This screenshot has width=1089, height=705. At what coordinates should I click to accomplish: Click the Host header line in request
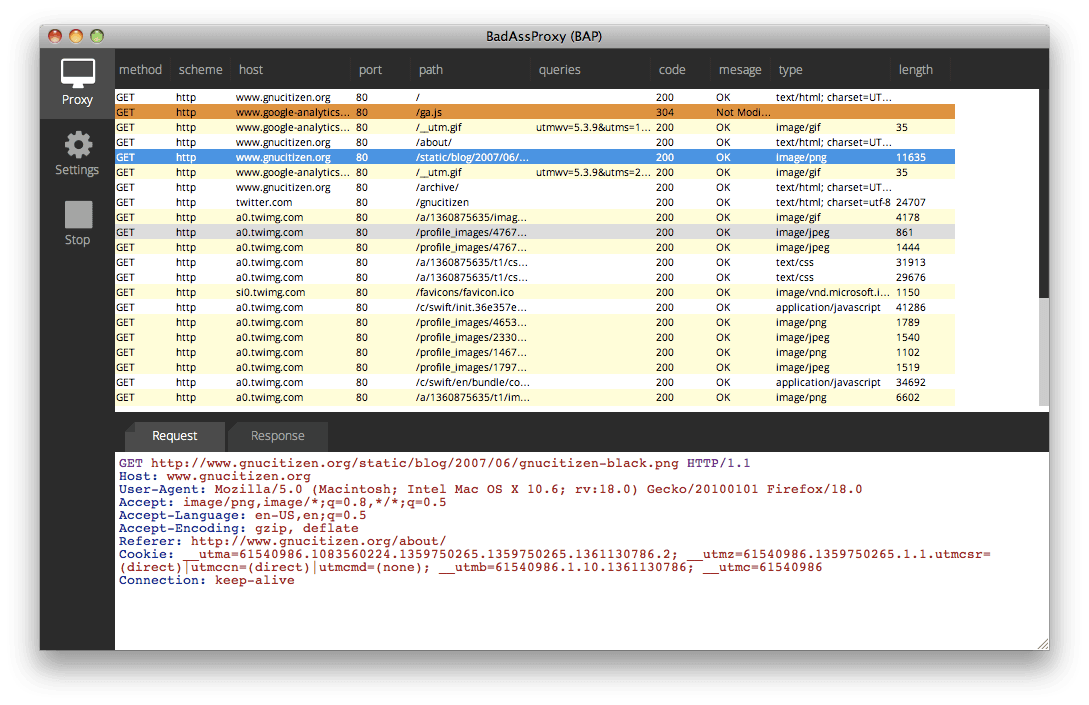coord(215,476)
